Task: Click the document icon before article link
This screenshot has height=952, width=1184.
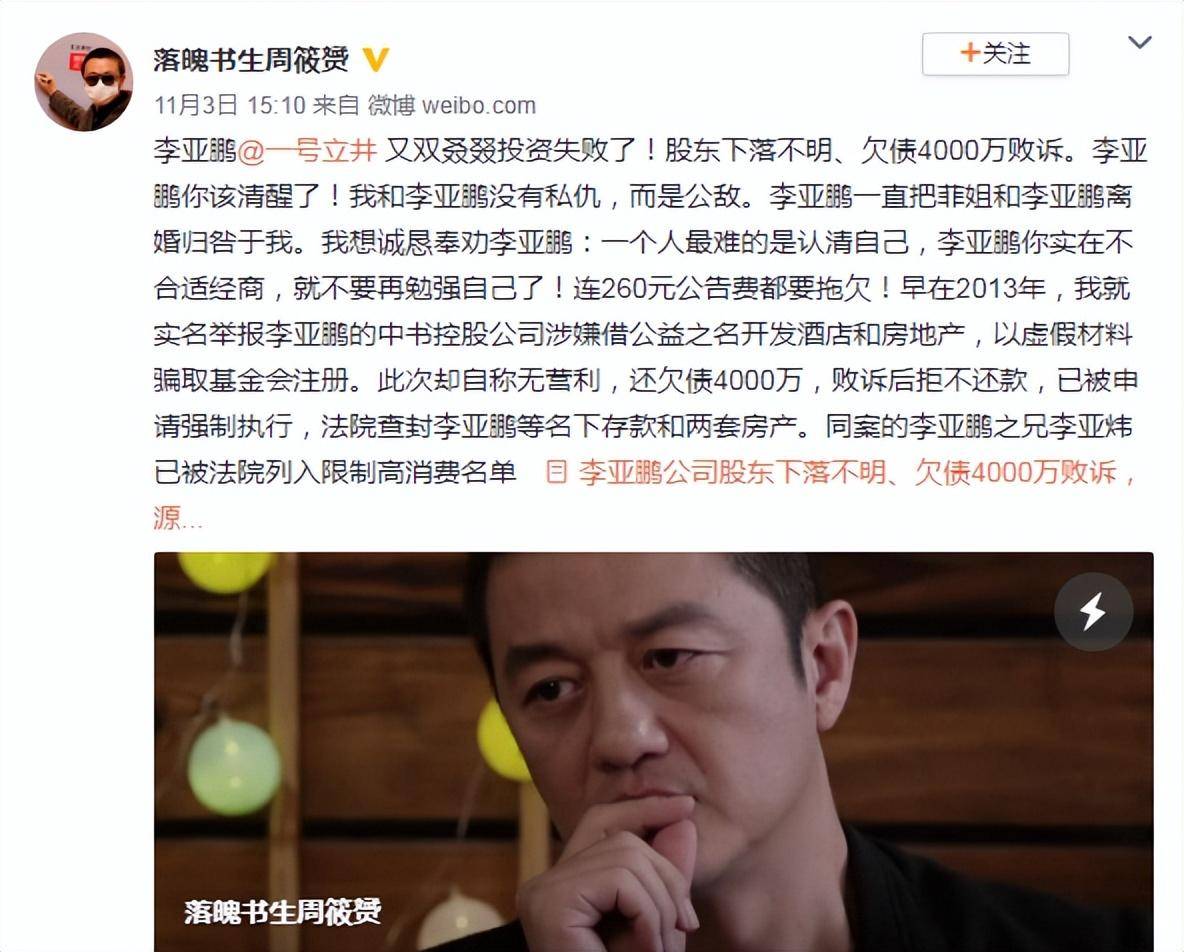Action: [x=556, y=473]
